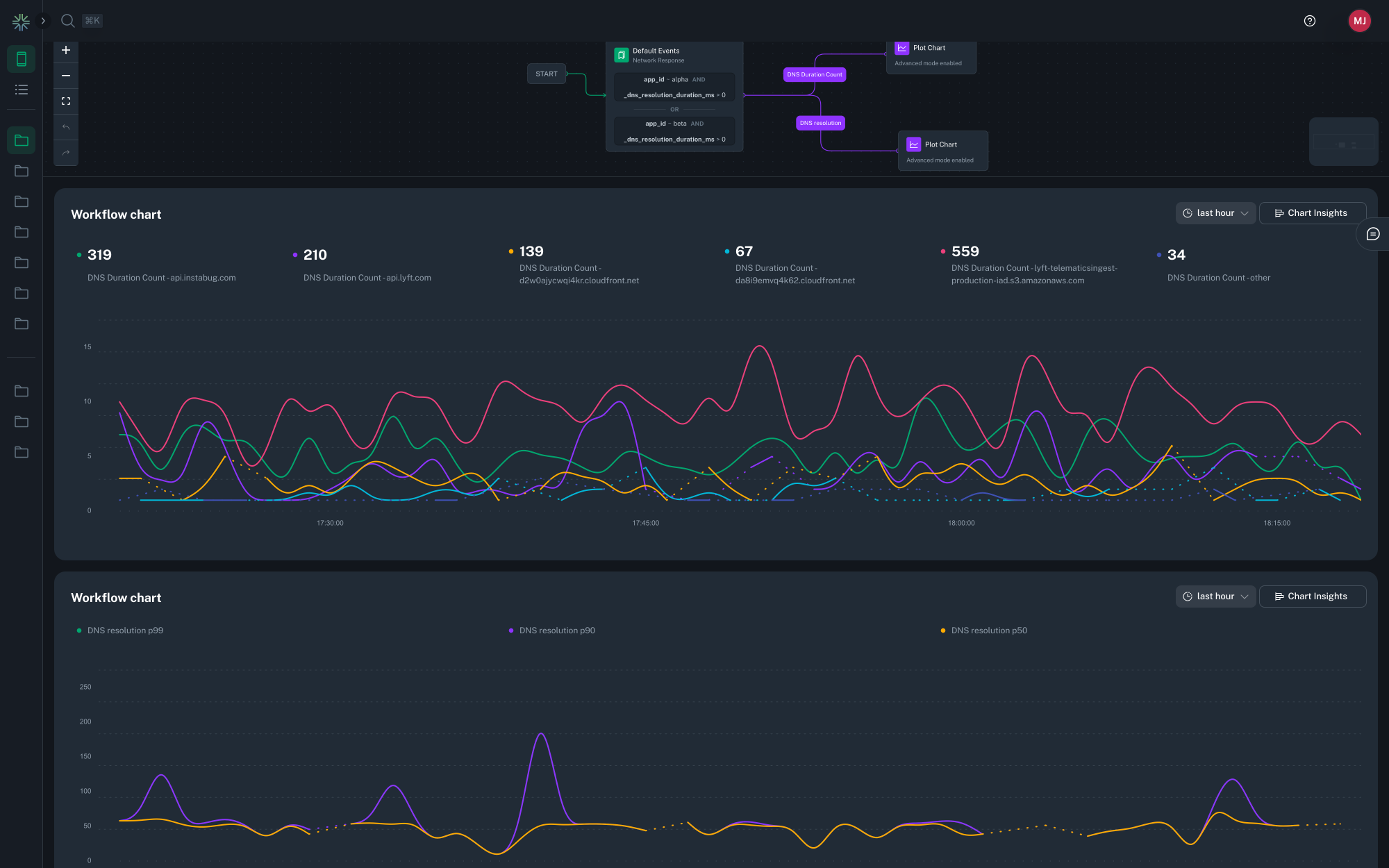Zoom in using the plus icon on the canvas
This screenshot has height=868, width=1389.
tap(65, 49)
